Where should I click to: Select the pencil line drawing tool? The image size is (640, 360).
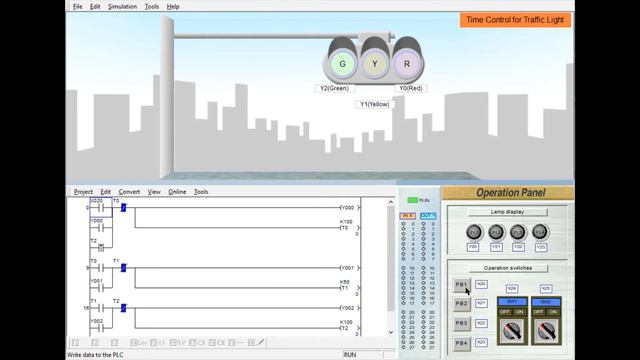[256, 342]
